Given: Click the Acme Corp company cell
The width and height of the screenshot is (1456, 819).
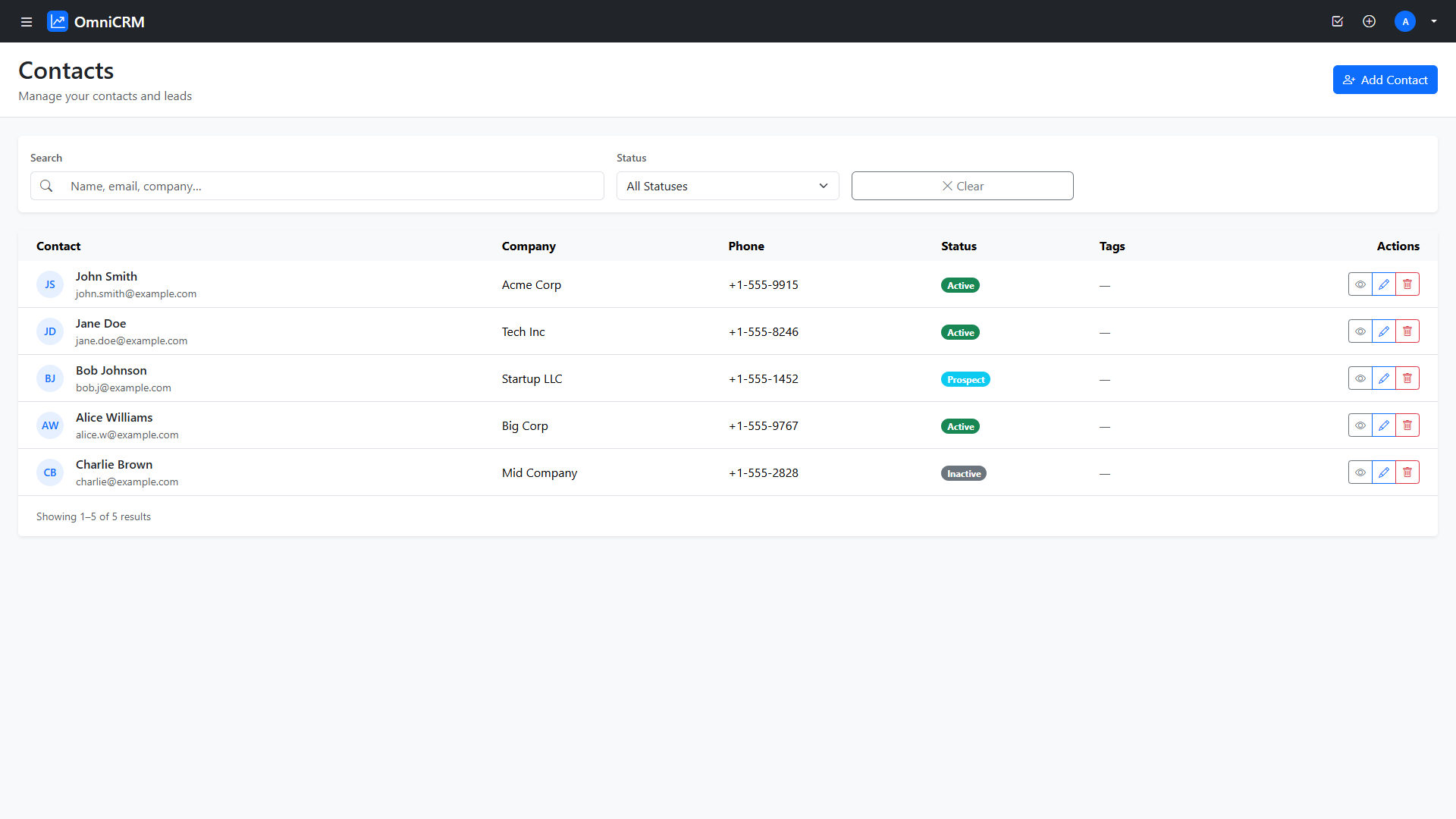Looking at the screenshot, I should coord(532,284).
